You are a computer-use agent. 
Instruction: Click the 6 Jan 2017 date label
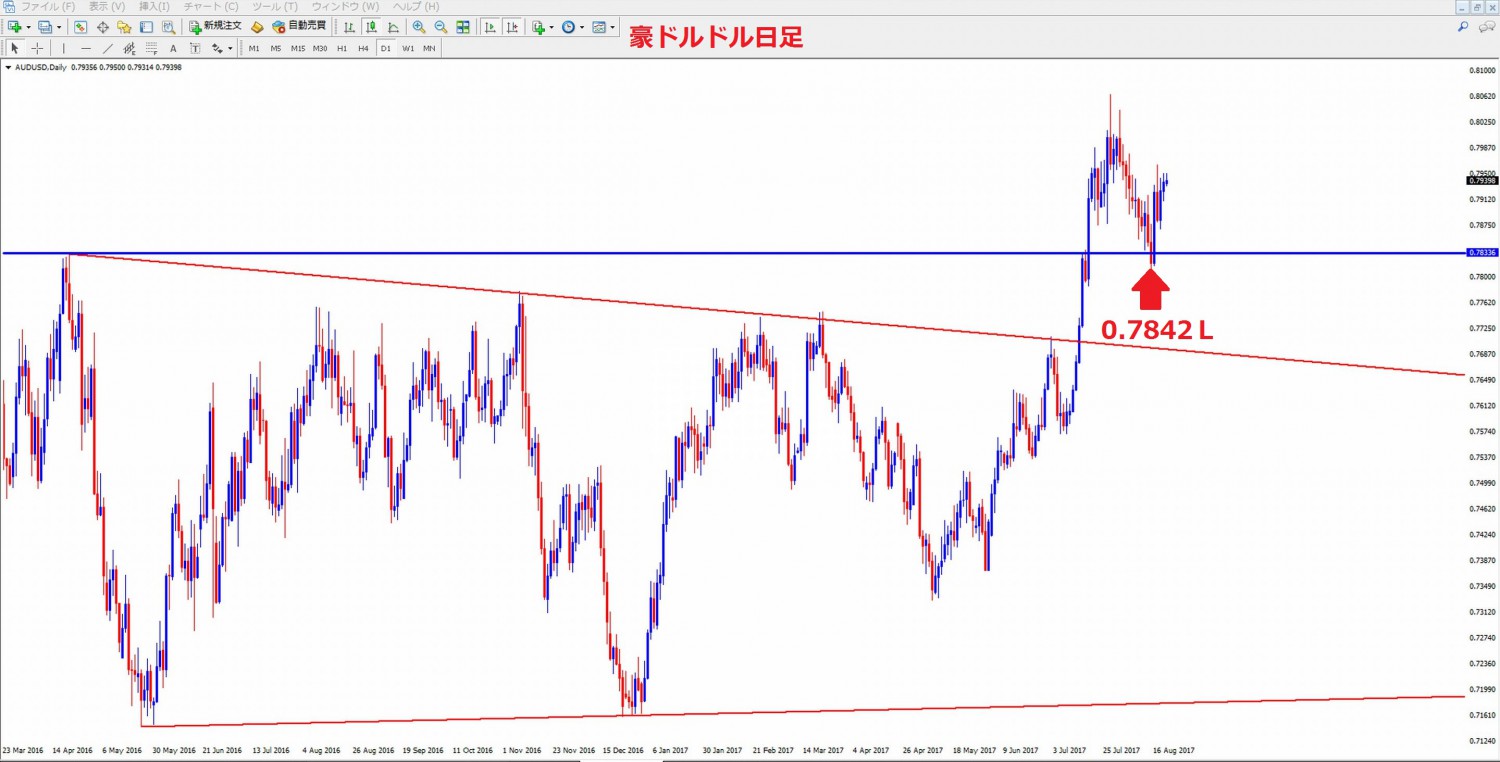coord(670,749)
